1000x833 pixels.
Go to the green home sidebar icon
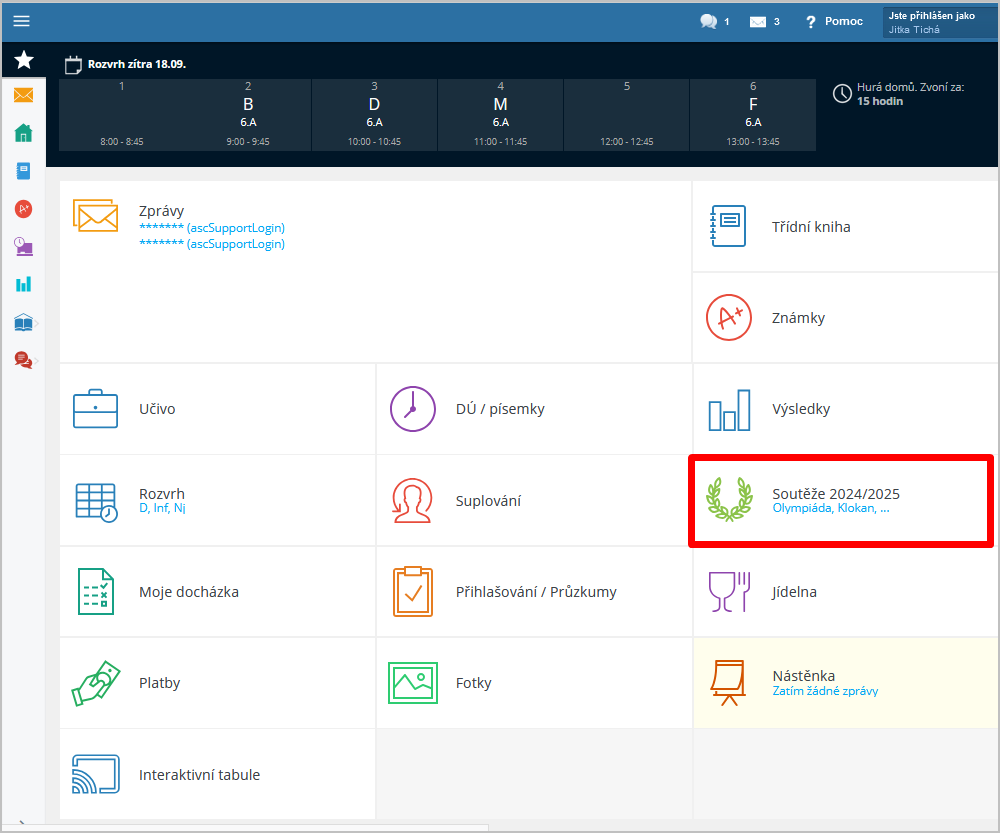[x=24, y=133]
